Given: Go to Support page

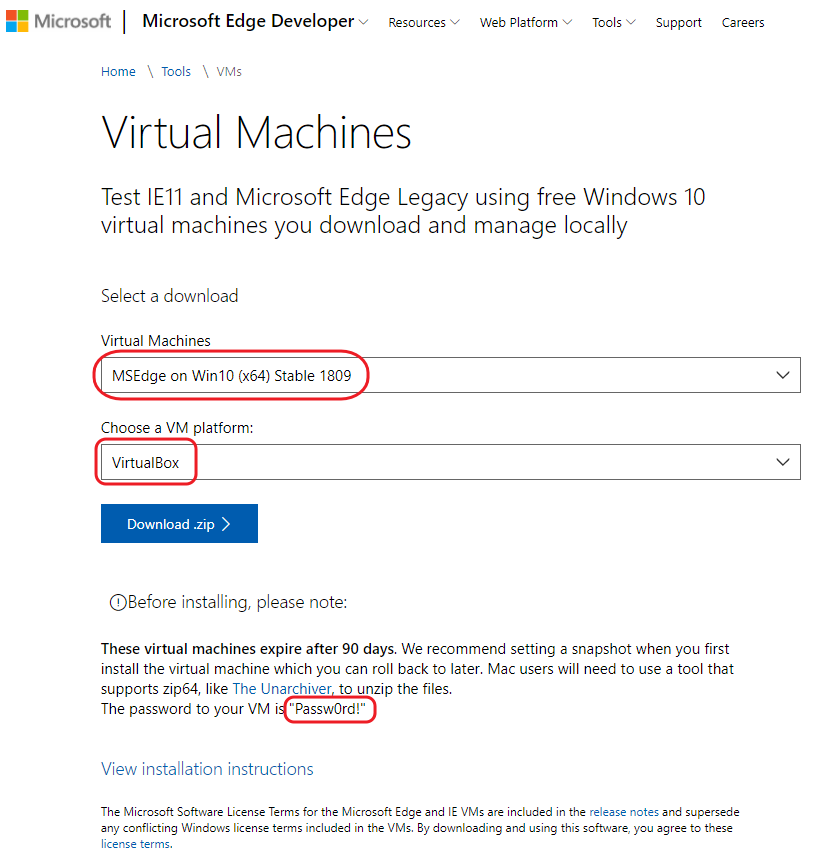Looking at the screenshot, I should pyautogui.click(x=678, y=23).
